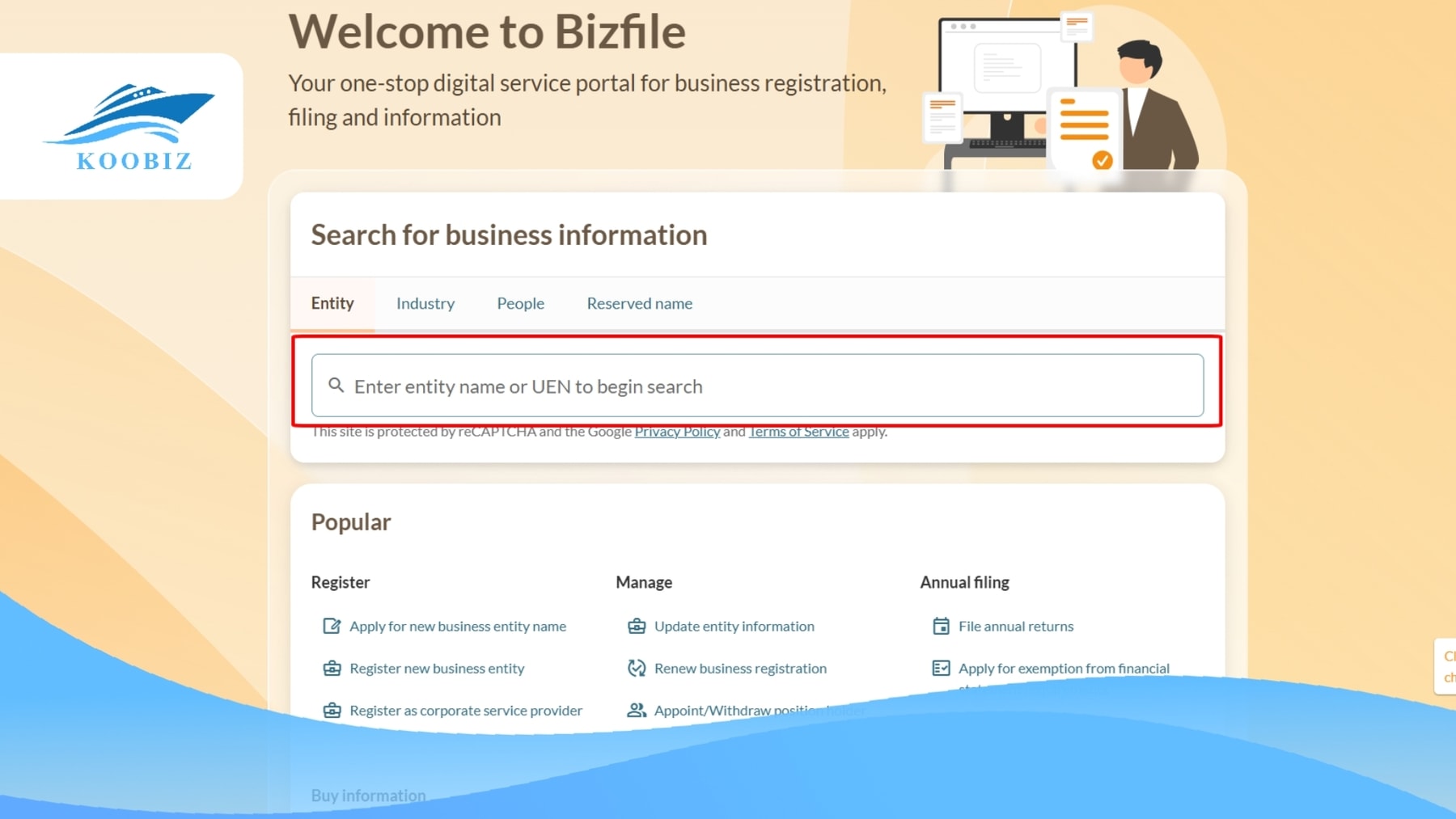Open the Buy information section
1456x819 pixels.
coord(368,795)
